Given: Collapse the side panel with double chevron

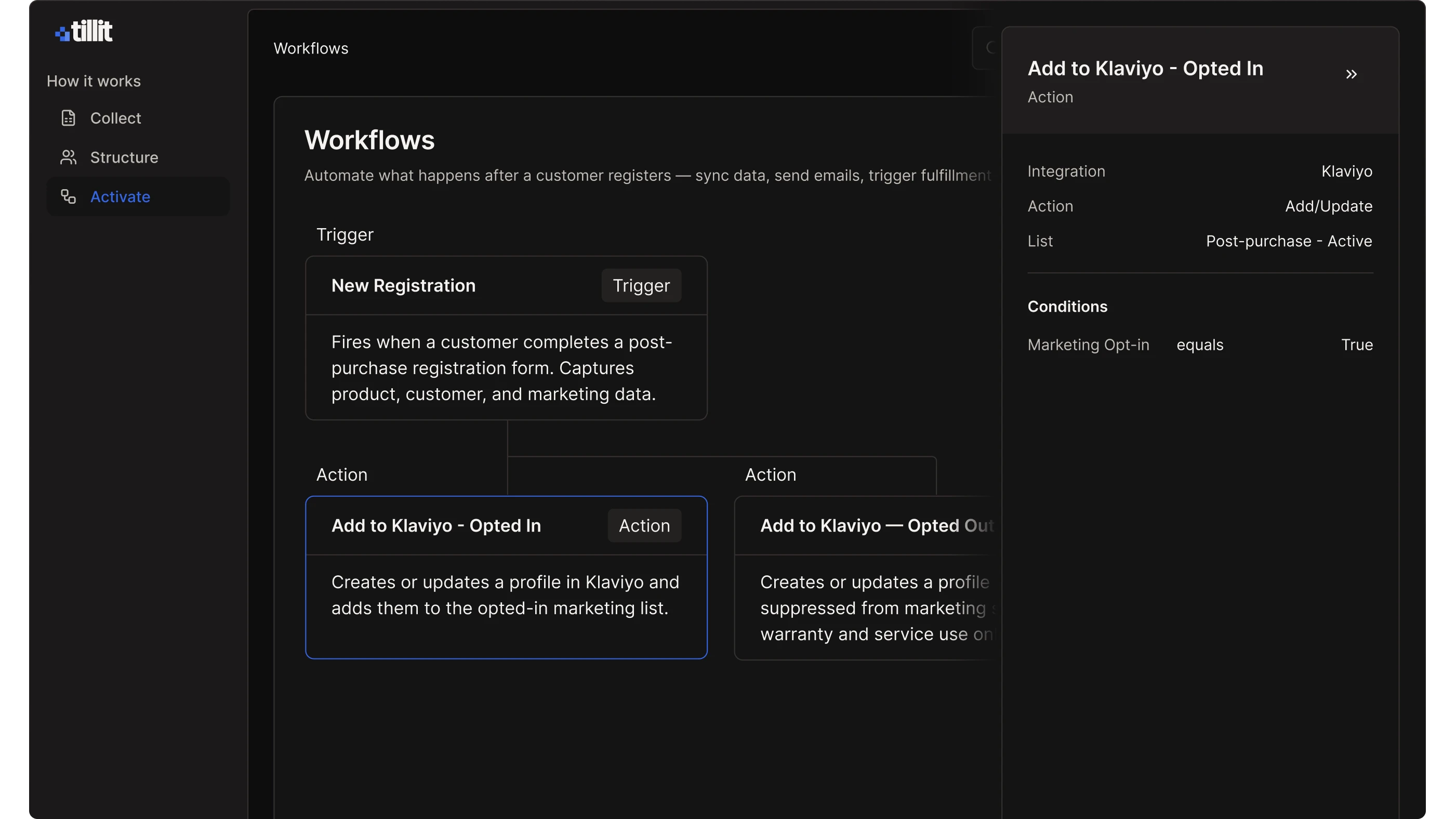Looking at the screenshot, I should coord(1351,75).
